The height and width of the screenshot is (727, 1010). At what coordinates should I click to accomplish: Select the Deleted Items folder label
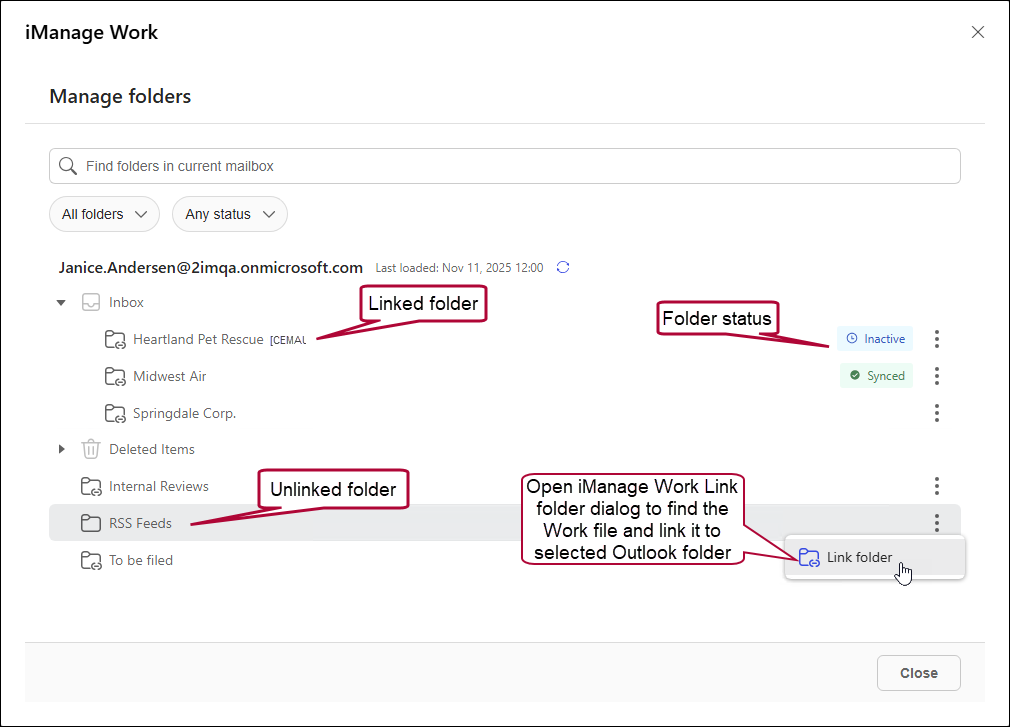pos(152,449)
